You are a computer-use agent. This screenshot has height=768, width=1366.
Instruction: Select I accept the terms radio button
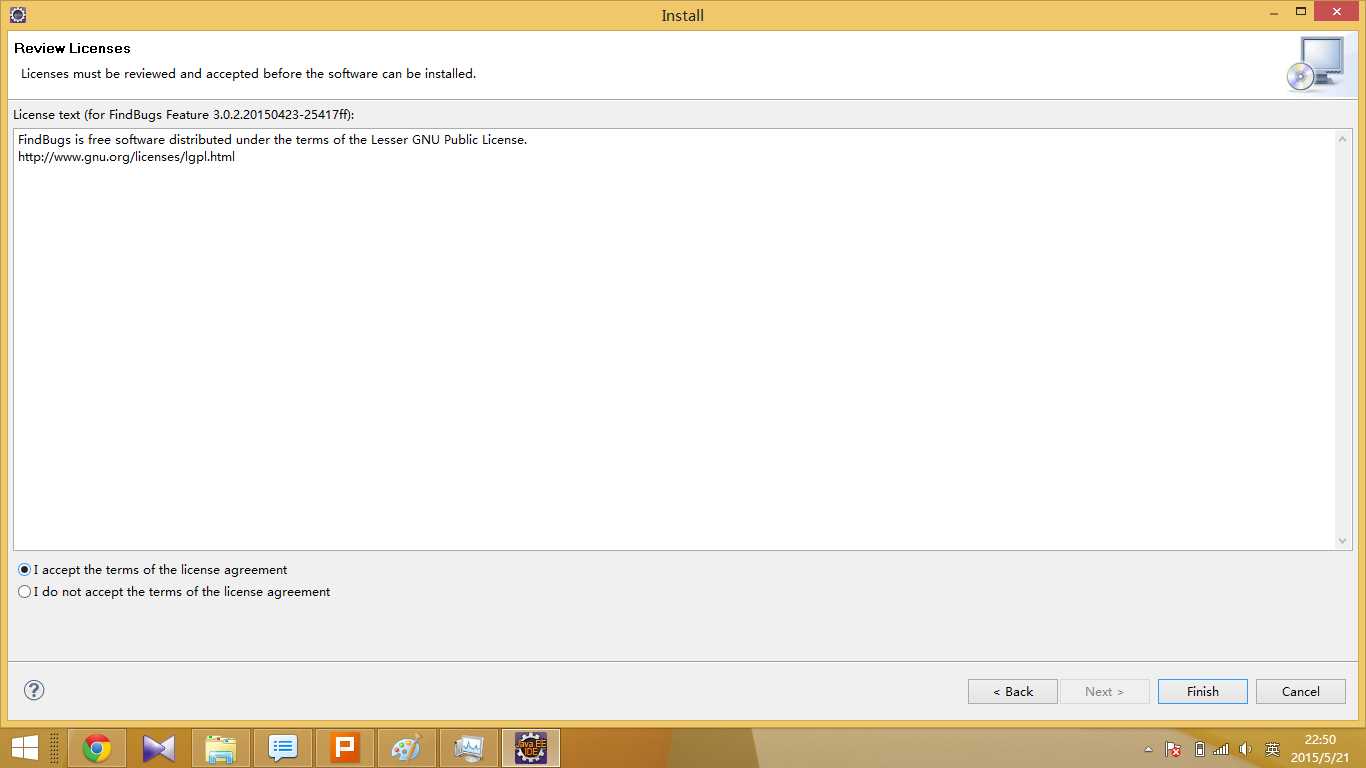25,569
